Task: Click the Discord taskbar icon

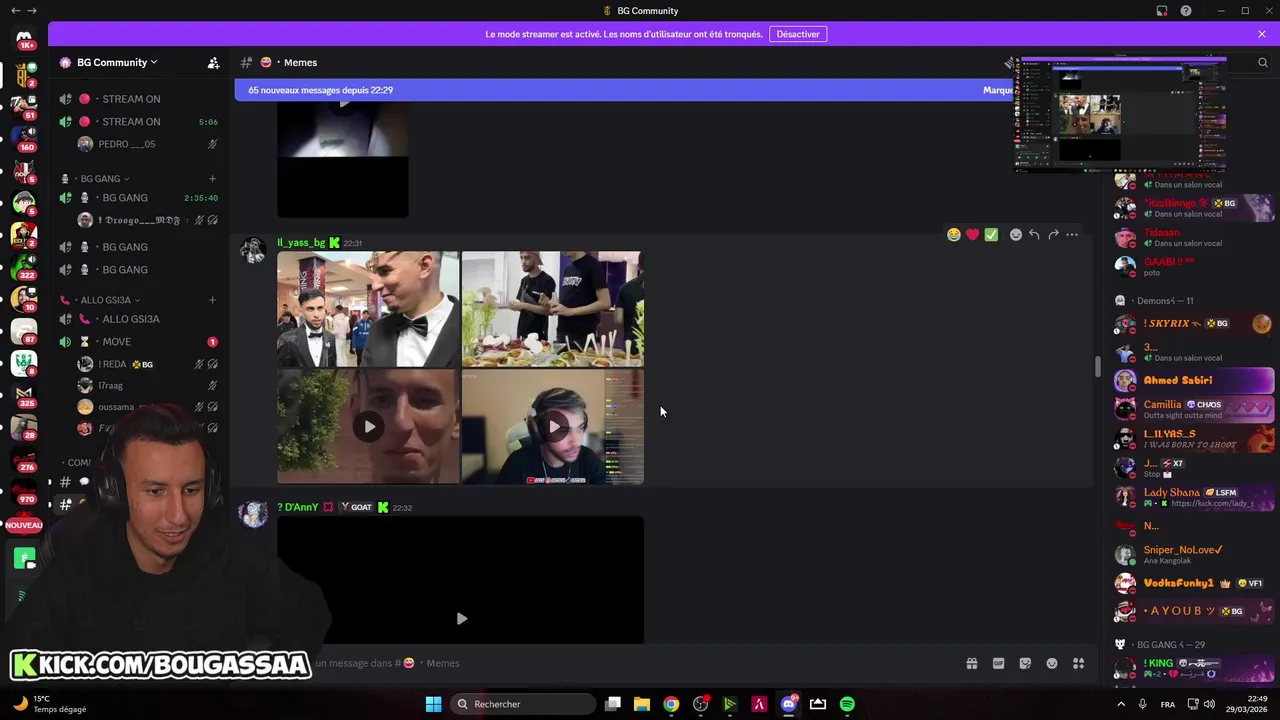Action: [789, 704]
